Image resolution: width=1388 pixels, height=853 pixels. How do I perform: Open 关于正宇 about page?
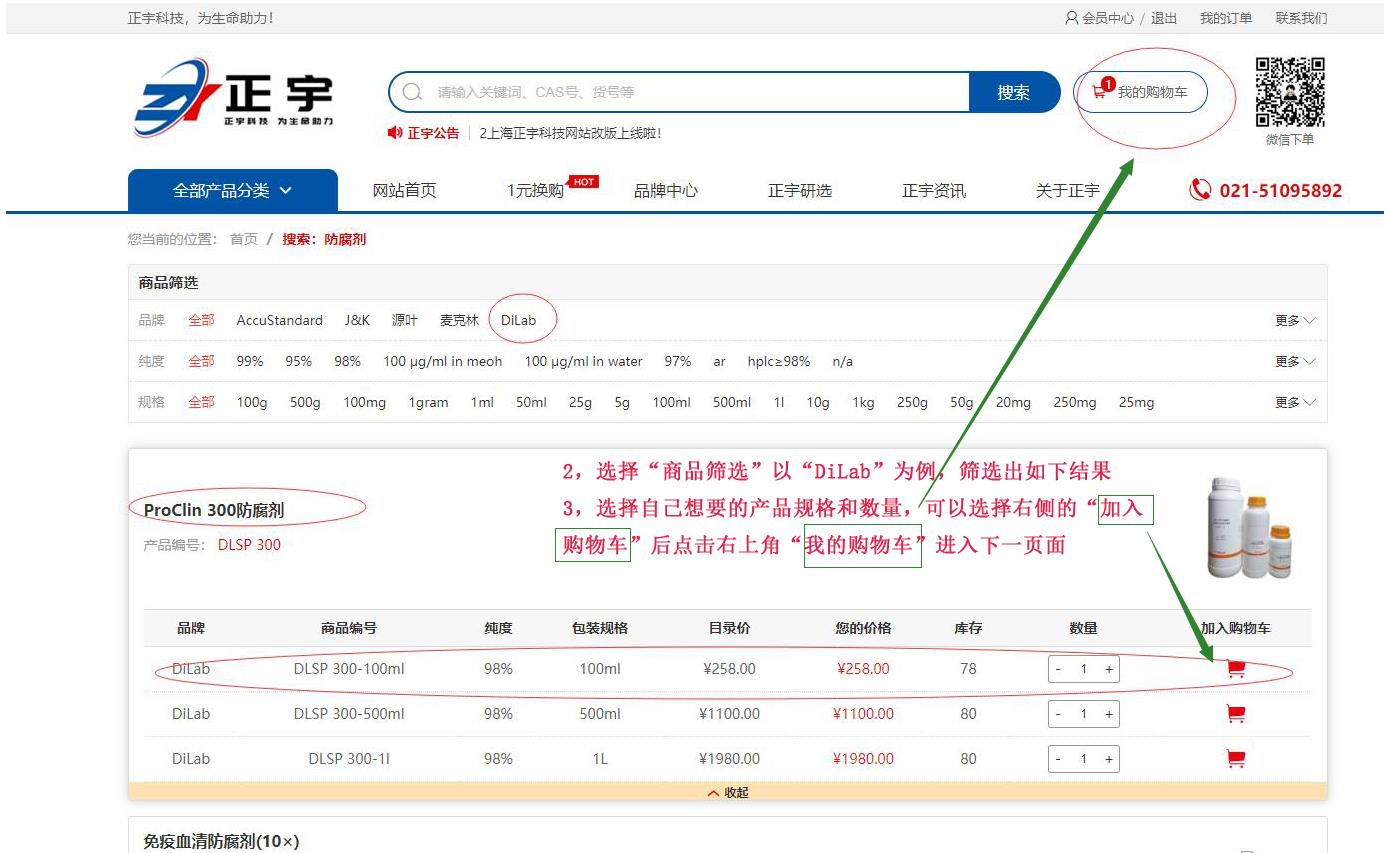[x=1068, y=190]
